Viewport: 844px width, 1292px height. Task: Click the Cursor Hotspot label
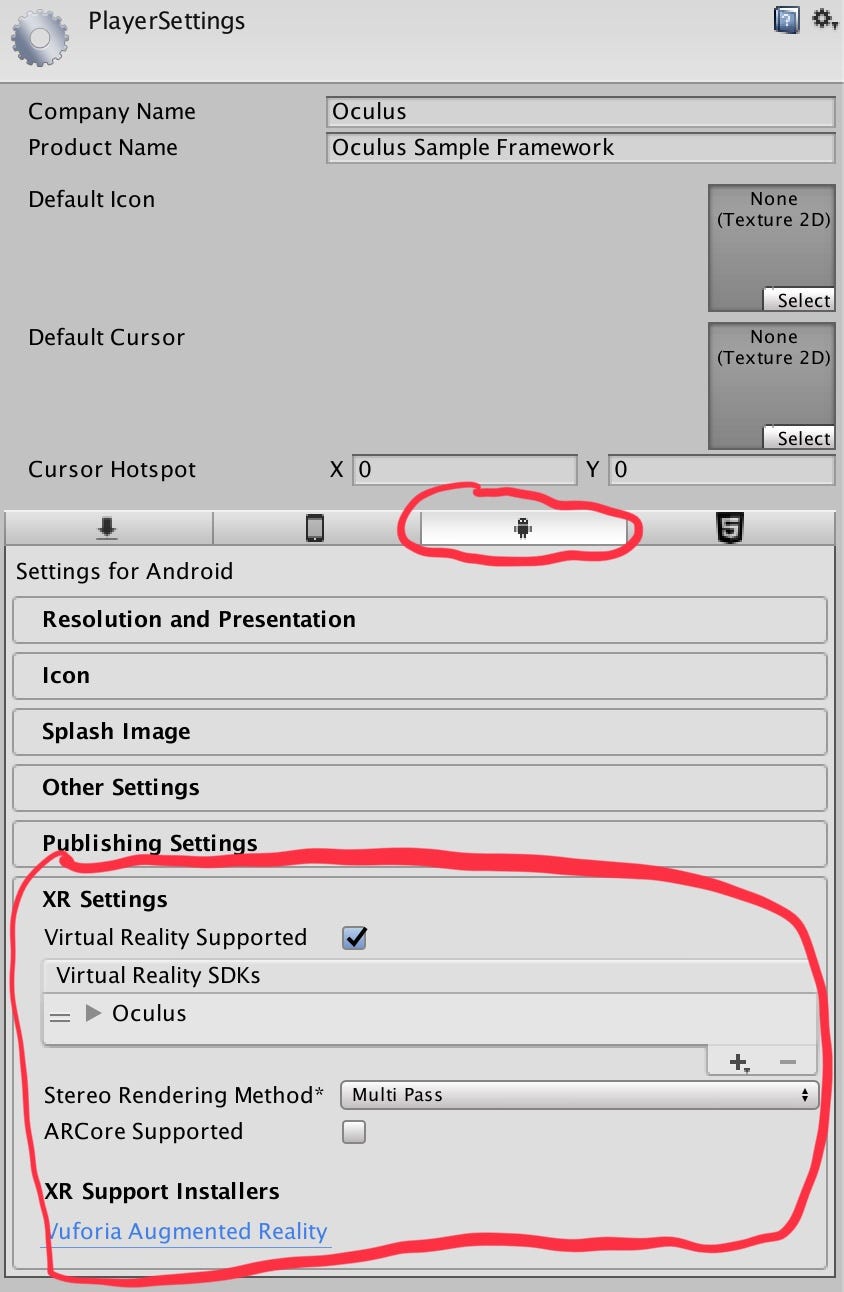click(112, 470)
